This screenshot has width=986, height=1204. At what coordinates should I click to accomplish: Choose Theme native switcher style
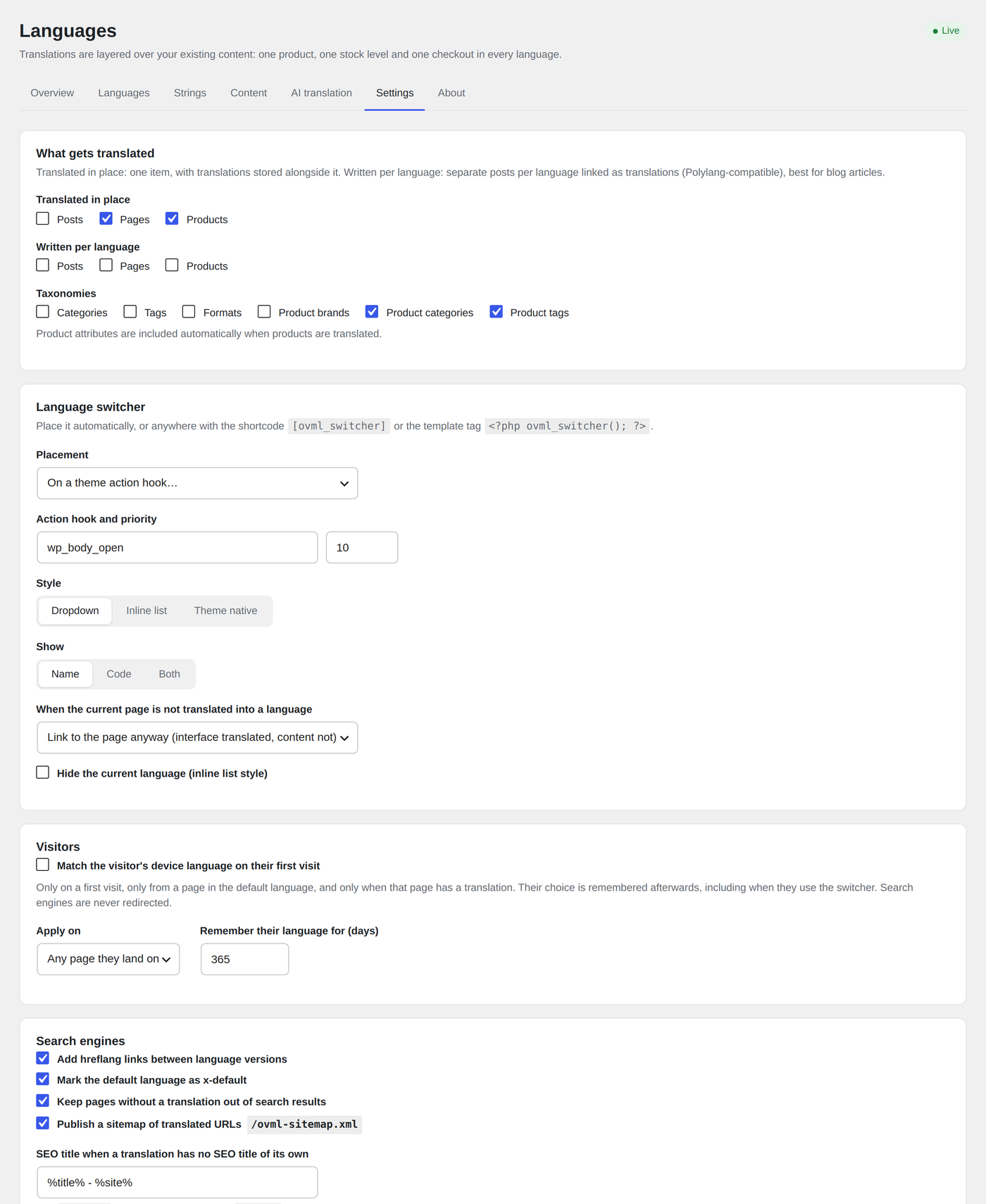coord(226,610)
